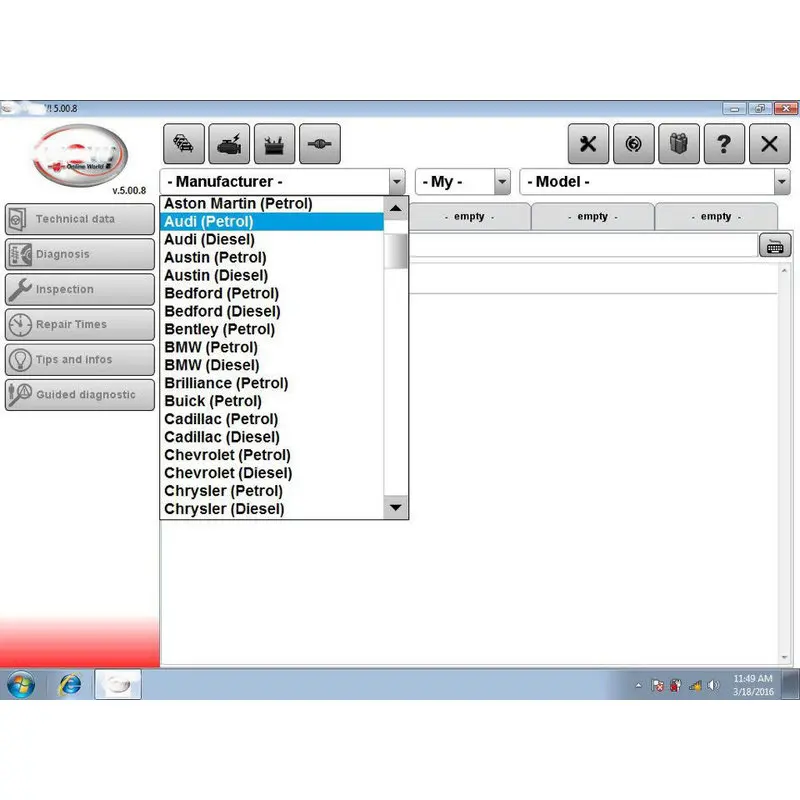Screen dimensions: 800x800
Task: Click manufacturer list scroll up arrow
Action: (395, 208)
